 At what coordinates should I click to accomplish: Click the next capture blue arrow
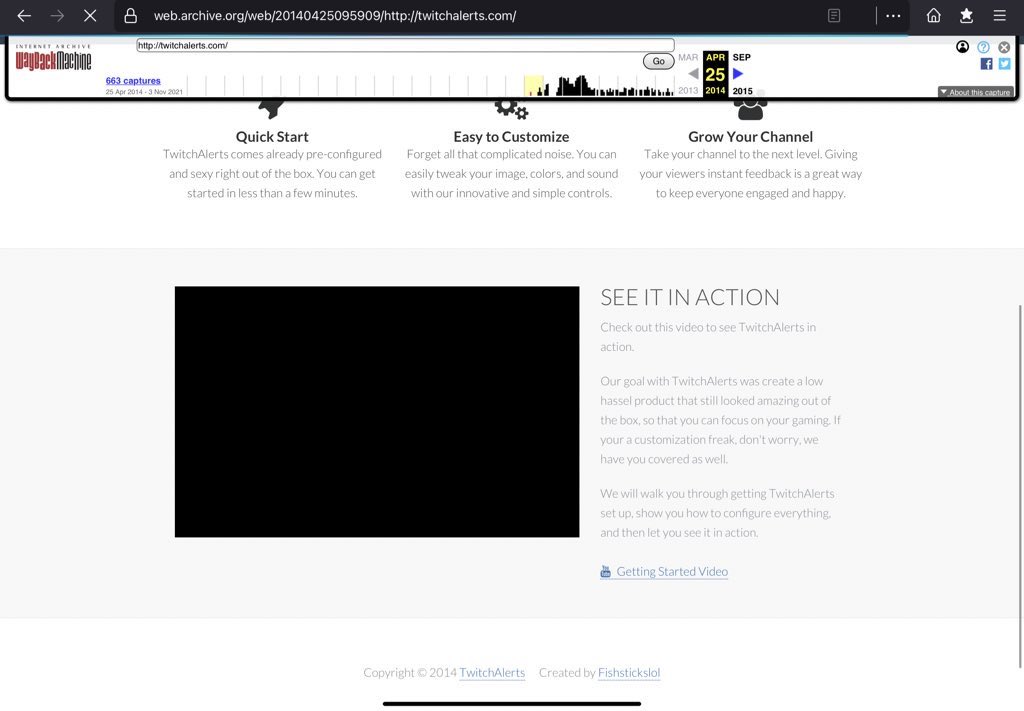(x=738, y=74)
